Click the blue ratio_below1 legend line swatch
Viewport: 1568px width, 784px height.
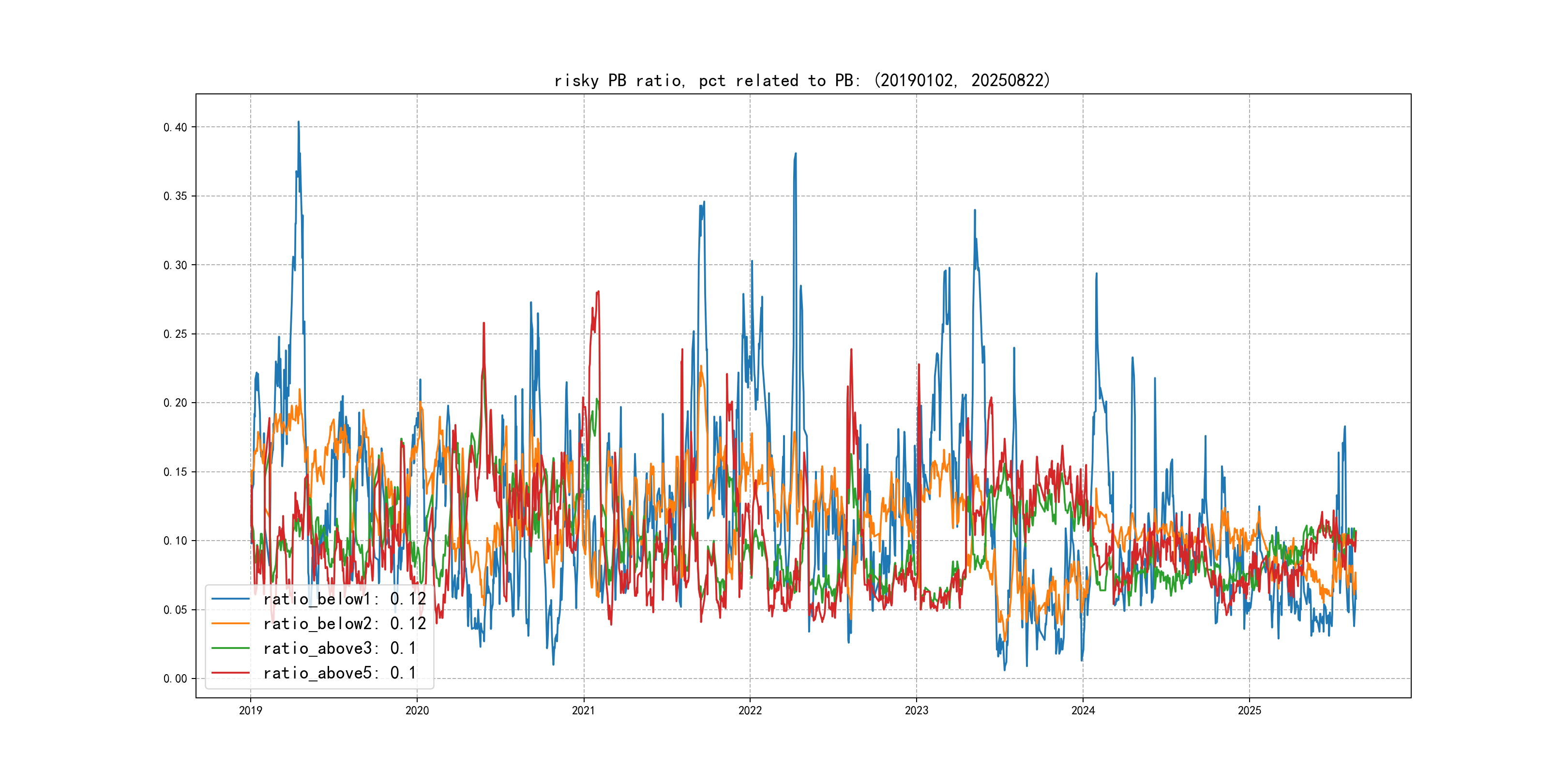pos(230,599)
